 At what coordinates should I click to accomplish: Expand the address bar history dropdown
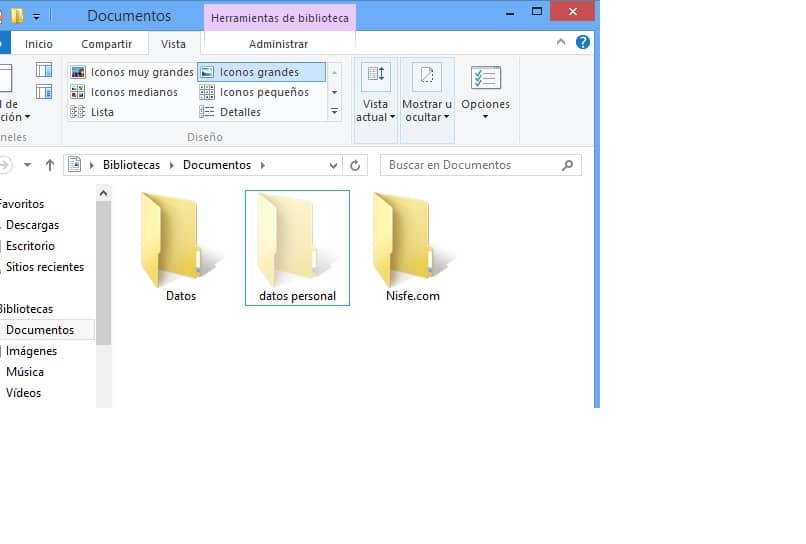pyautogui.click(x=333, y=166)
